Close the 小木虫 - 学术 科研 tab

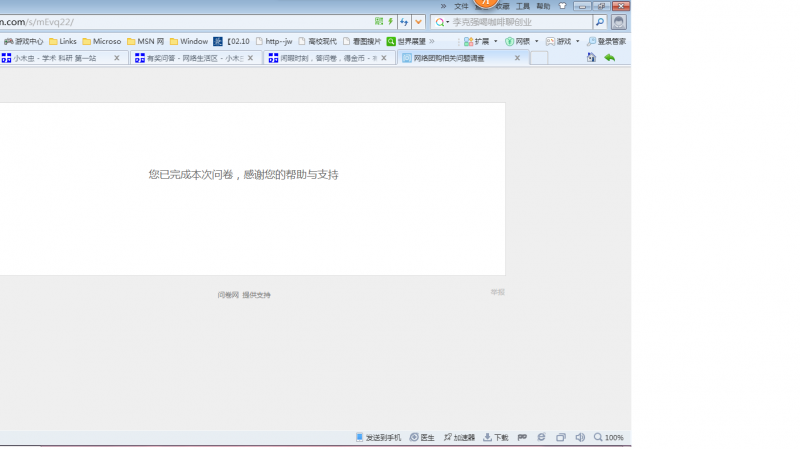click(x=117, y=58)
